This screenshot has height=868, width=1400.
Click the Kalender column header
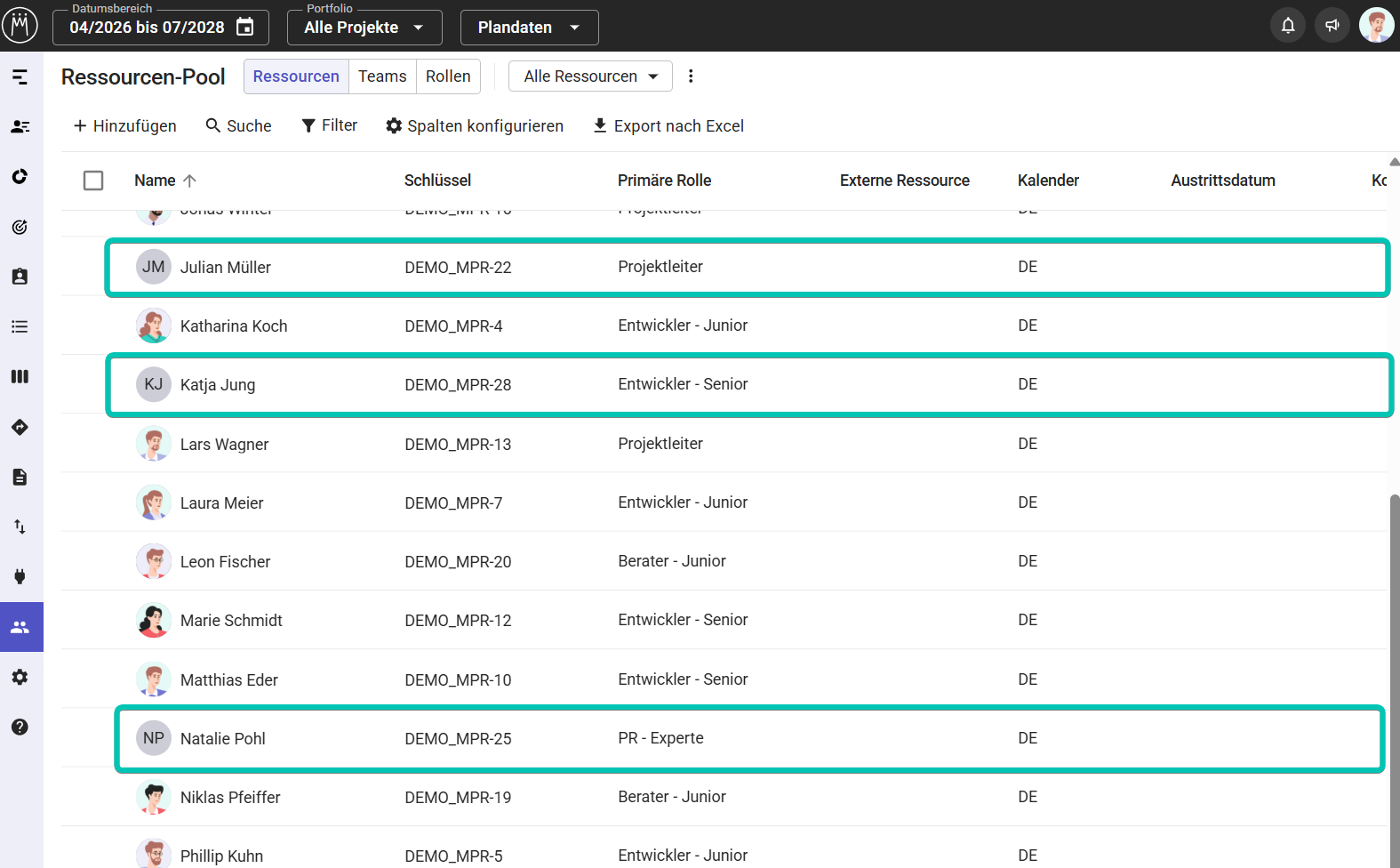1048,181
